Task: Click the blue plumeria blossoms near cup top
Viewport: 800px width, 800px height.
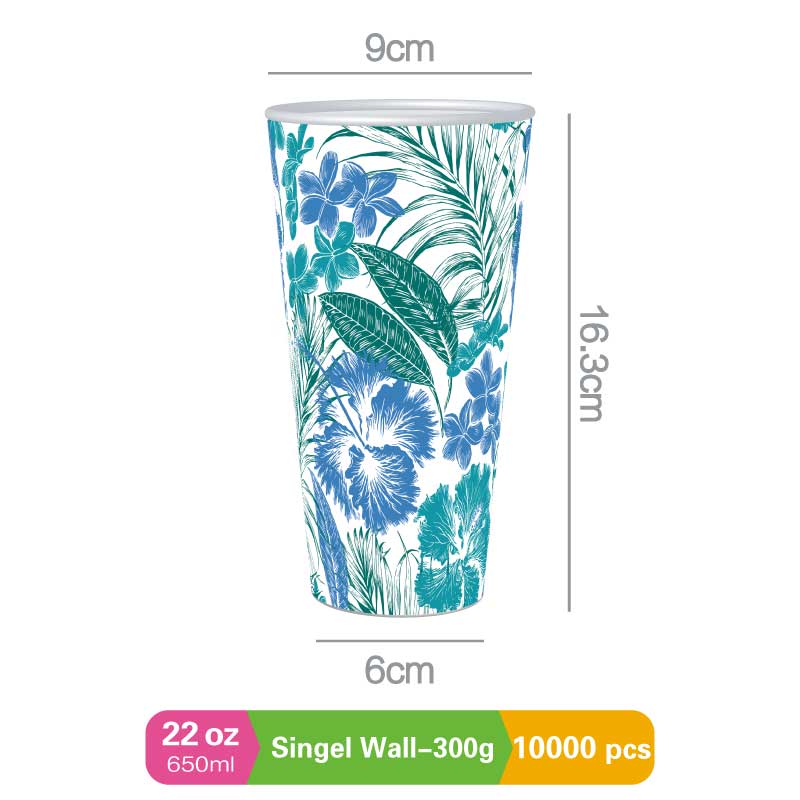Action: (347, 195)
